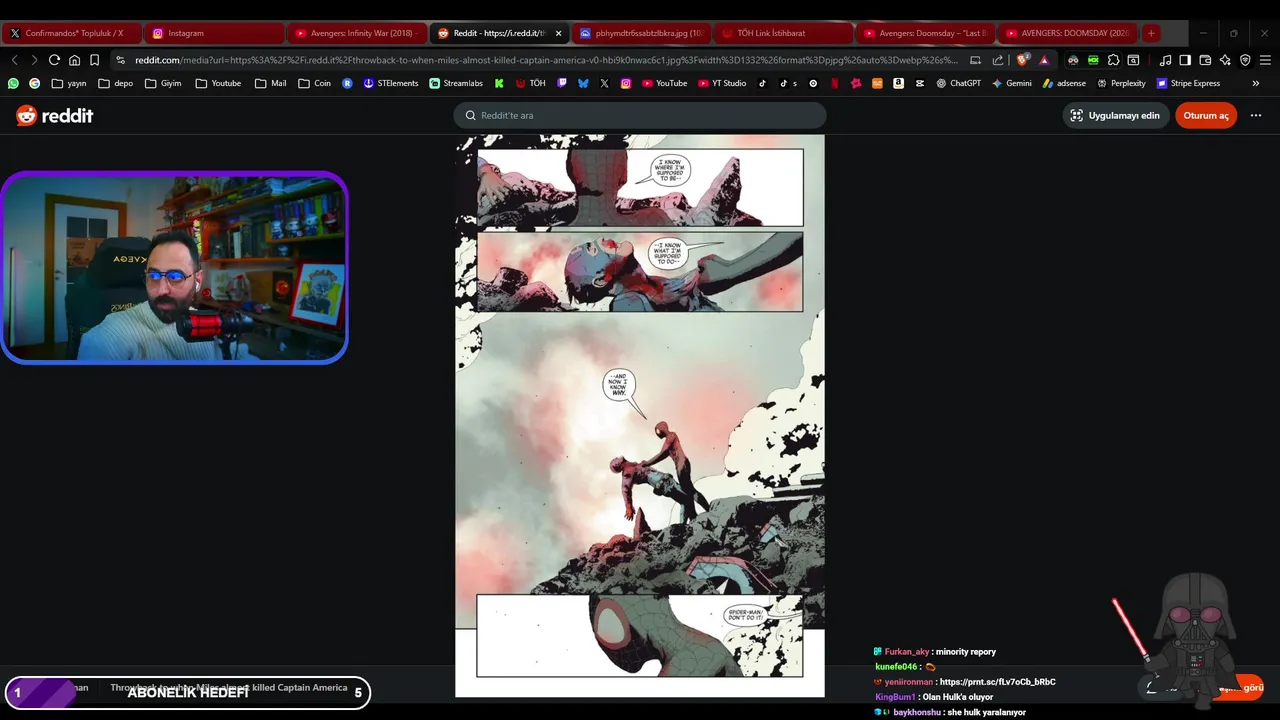Open the Gemini bookmark

point(1011,83)
